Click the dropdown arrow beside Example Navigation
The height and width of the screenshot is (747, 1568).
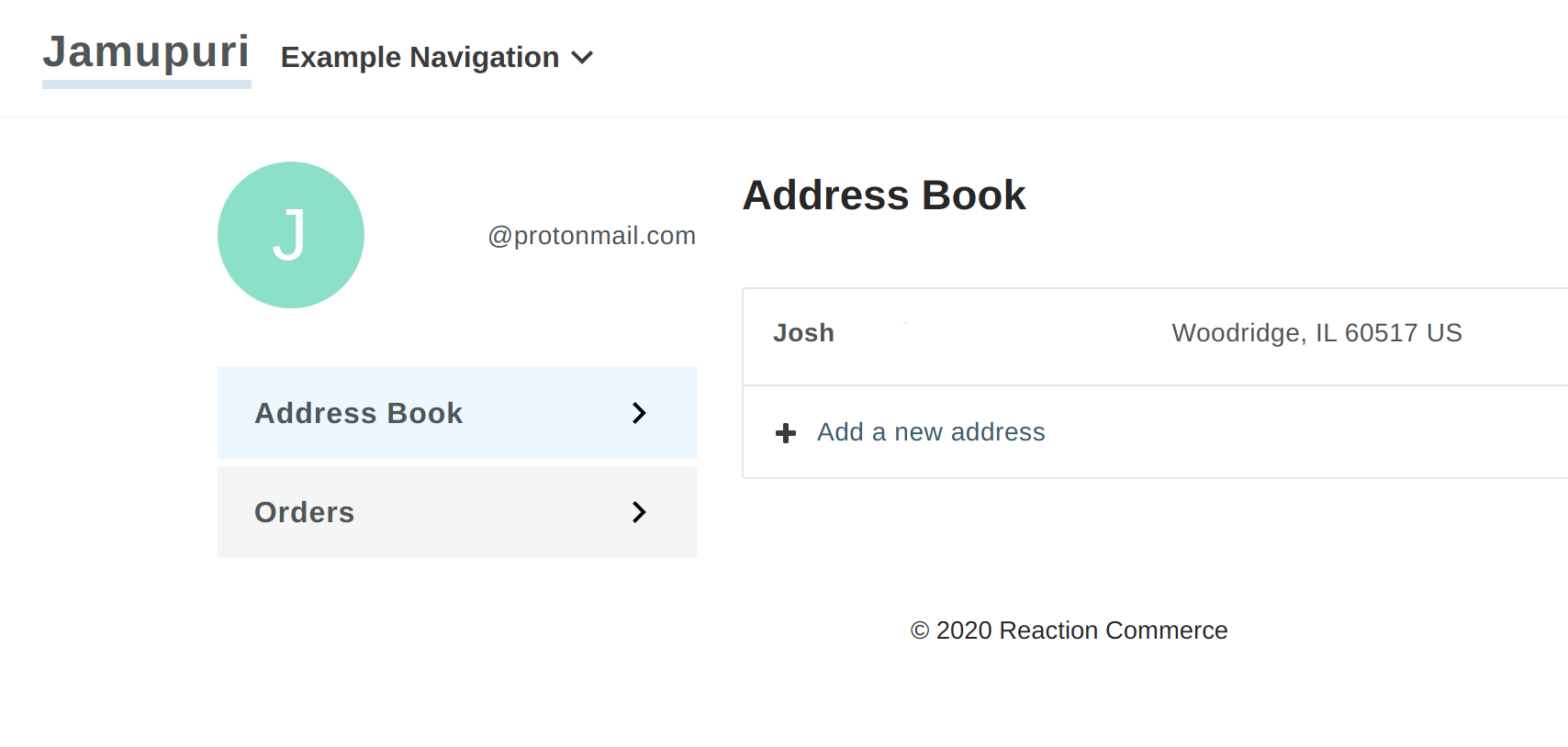tap(583, 57)
